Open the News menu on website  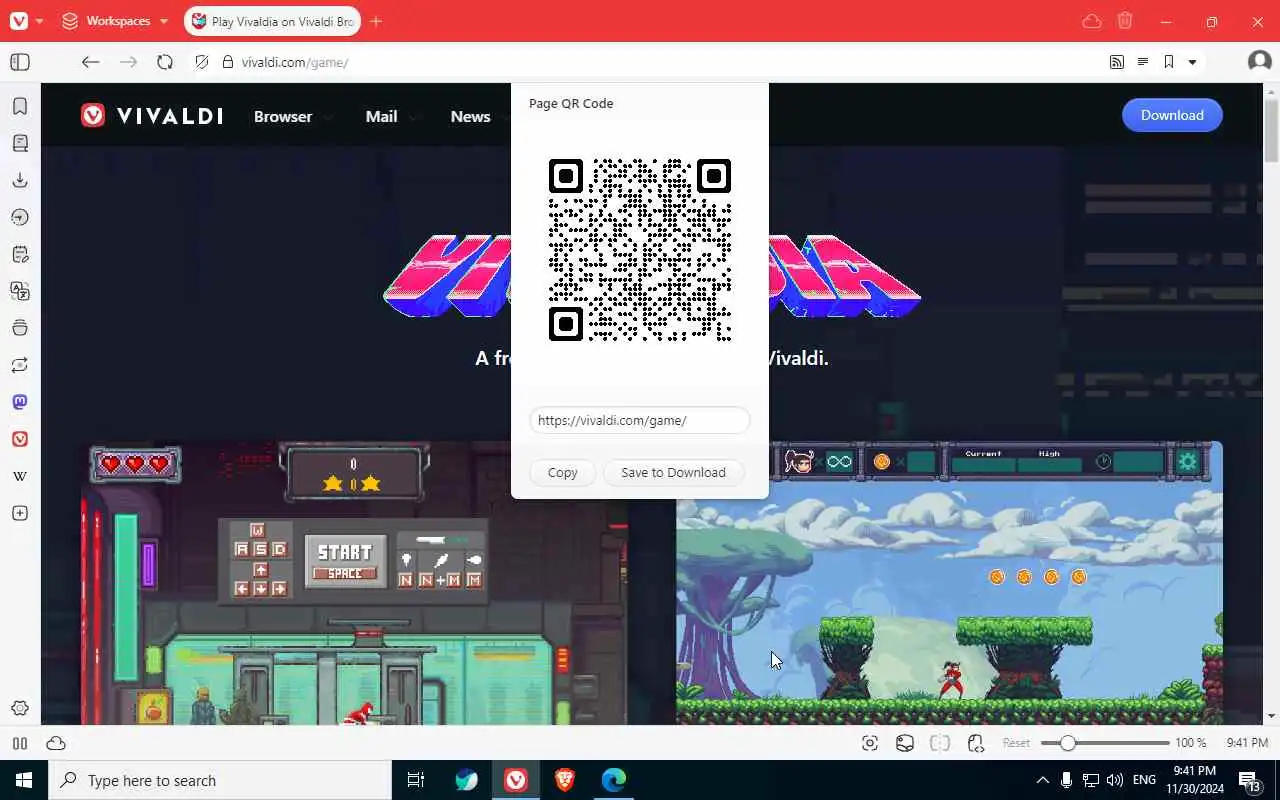click(470, 117)
